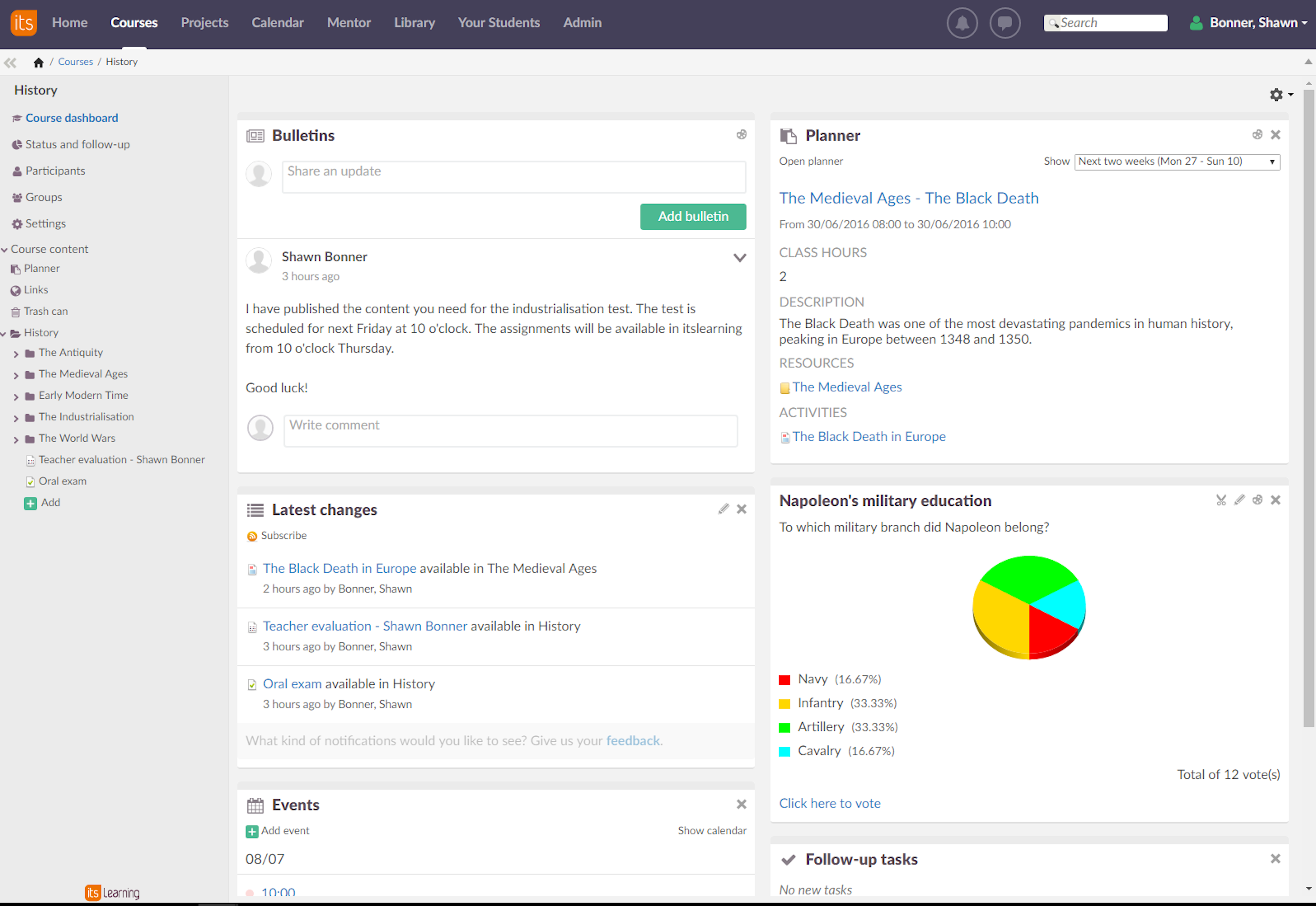Open the Planner widget color palette
The width and height of the screenshot is (1316, 906).
tap(1258, 135)
